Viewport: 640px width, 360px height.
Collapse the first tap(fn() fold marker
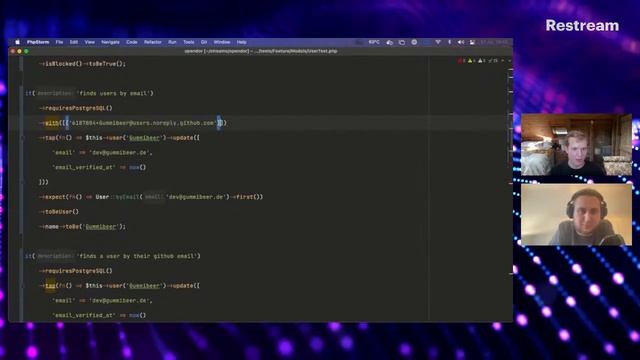point(22,138)
